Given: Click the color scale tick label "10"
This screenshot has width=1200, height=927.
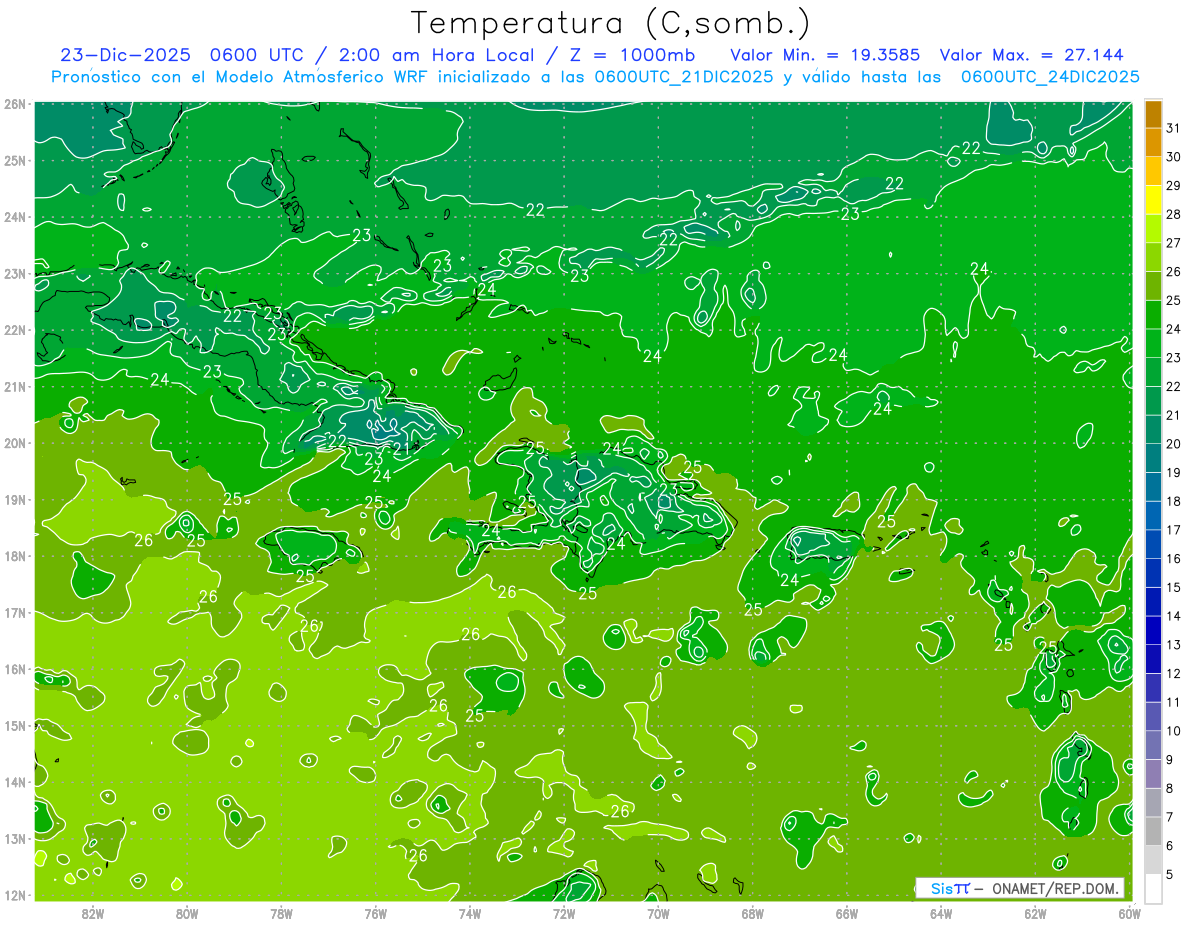Looking at the screenshot, I should [x=1174, y=731].
